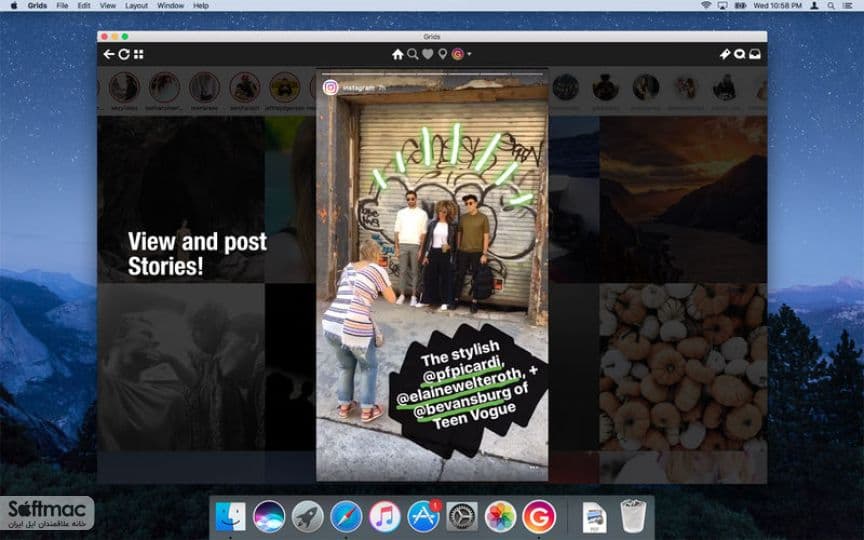Screen dimensions: 864x540
Task: Open the Apple menu
Action: click(14, 6)
